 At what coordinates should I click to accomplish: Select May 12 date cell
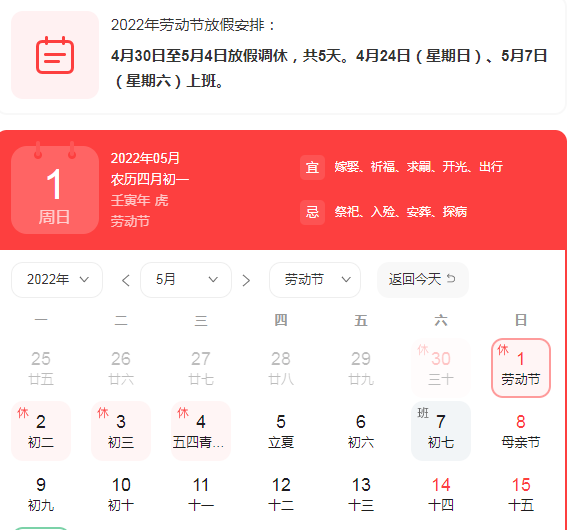(281, 494)
